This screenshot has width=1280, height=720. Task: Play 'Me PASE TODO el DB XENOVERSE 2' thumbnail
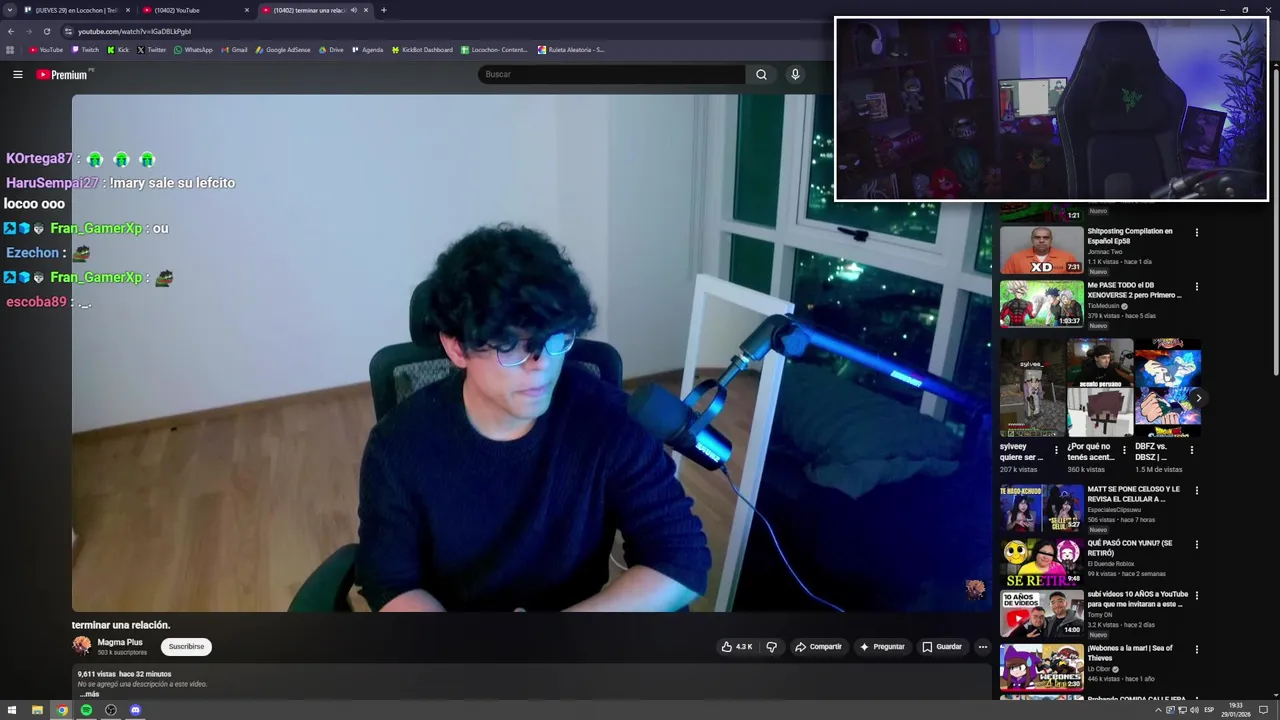1041,304
